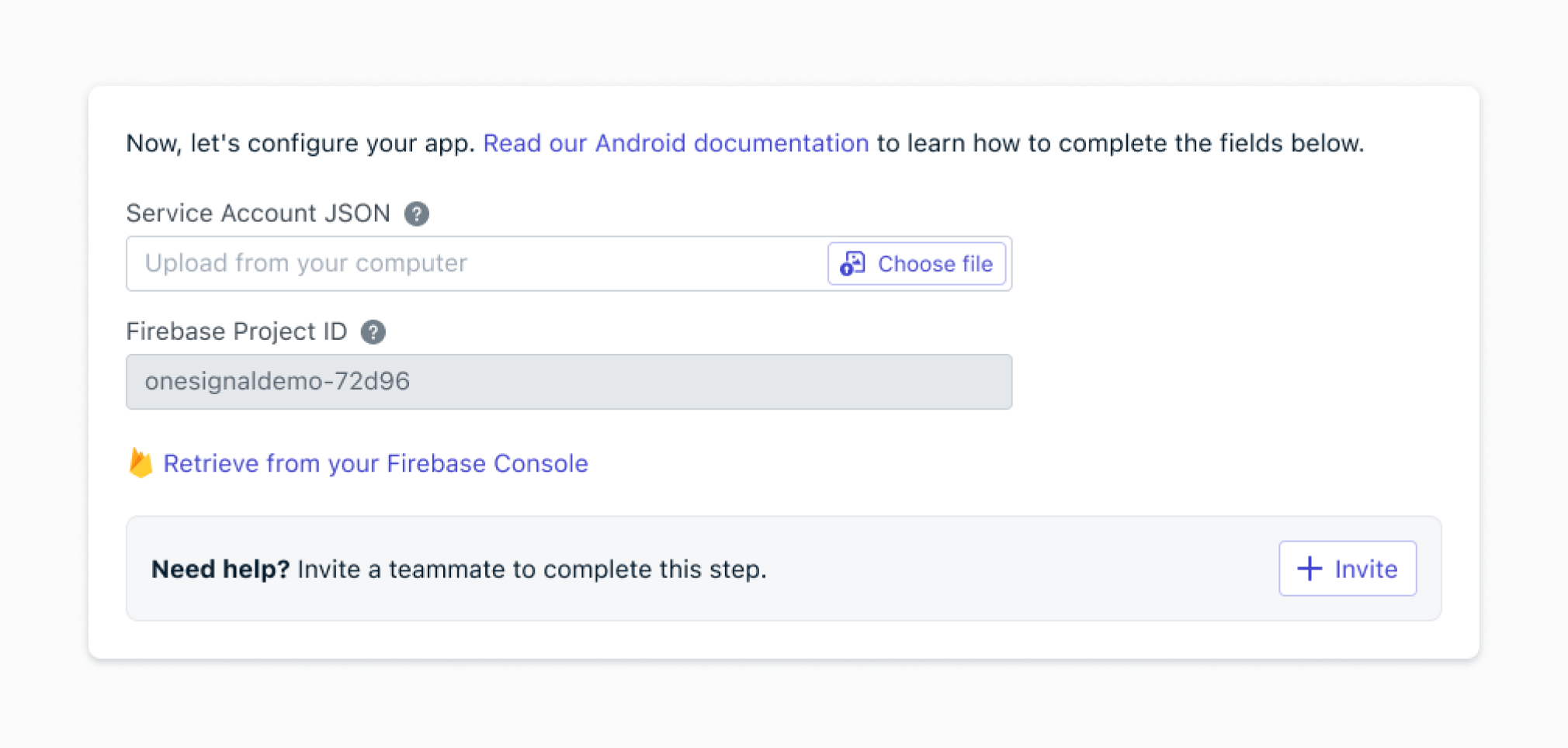Click the plus icon on Invite button
Screen dimensions: 1568x748
click(x=1310, y=569)
